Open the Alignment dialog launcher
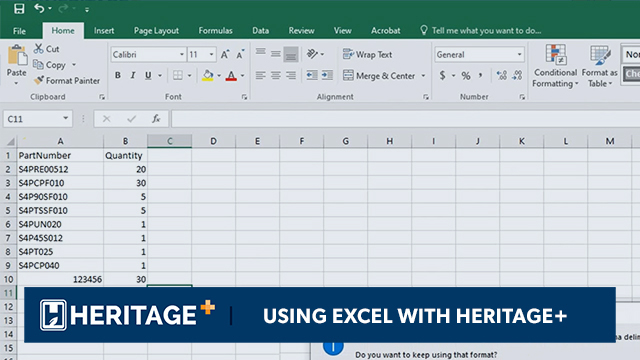Viewport: 640px width, 360px height. (x=426, y=97)
